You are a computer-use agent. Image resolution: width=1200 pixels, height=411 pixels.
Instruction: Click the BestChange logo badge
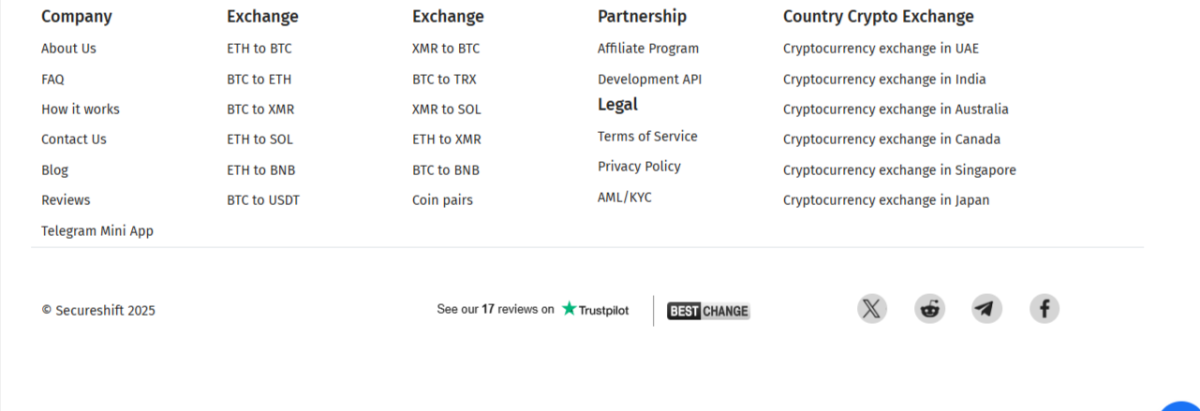pyautogui.click(x=708, y=311)
